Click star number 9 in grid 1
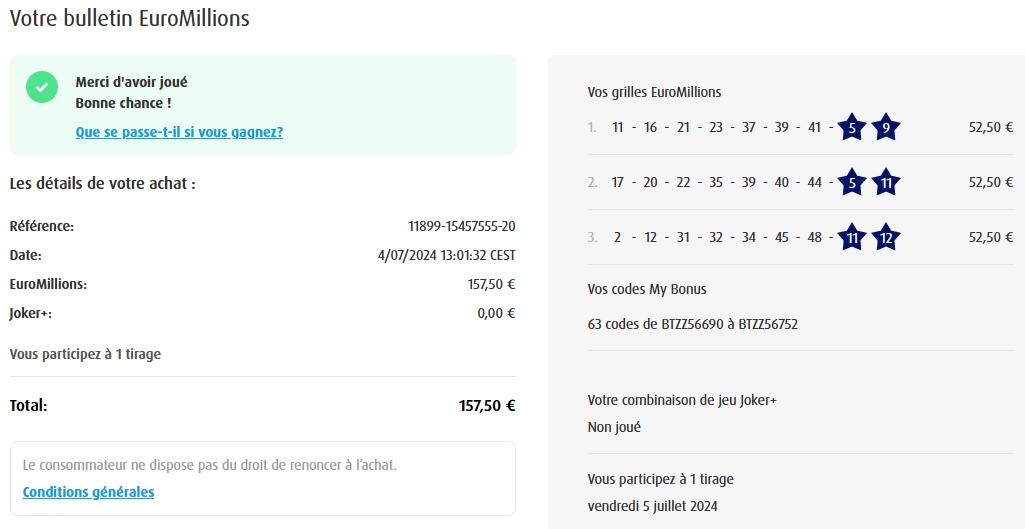Screen dimensions: 1025x529 886,128
